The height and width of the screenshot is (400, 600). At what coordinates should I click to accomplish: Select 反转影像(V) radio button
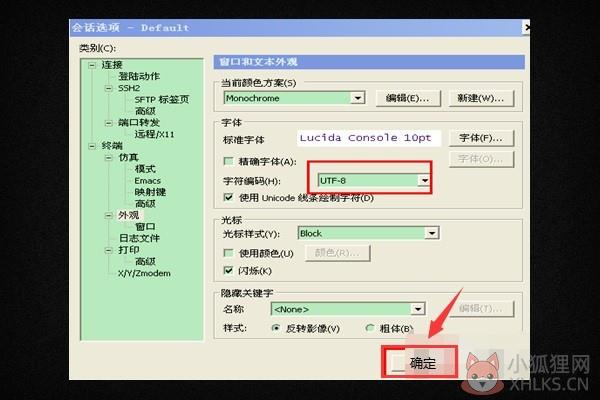click(276, 328)
